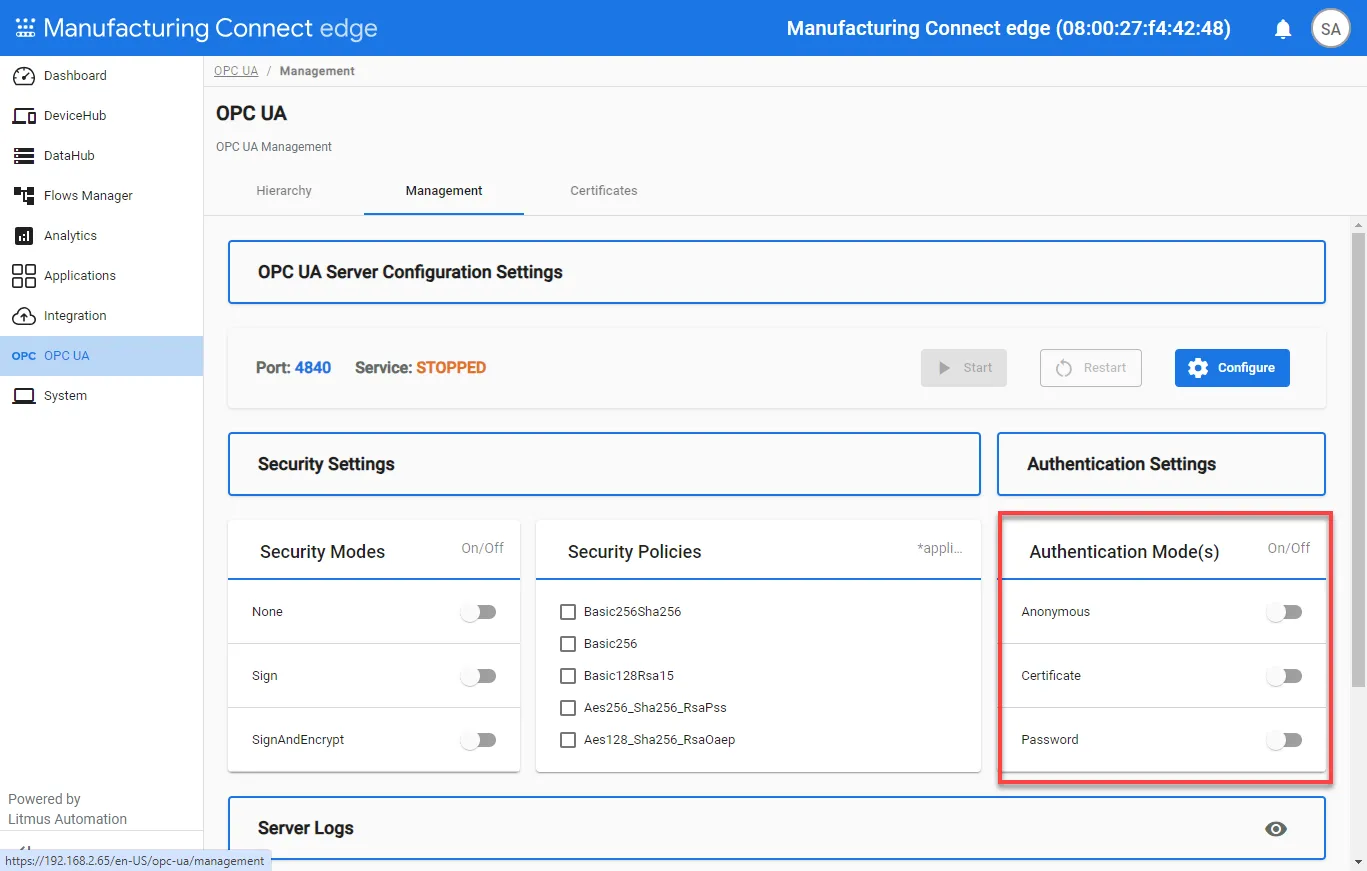The height and width of the screenshot is (871, 1367).
Task: Select Integration in the sidebar
Action: click(x=101, y=316)
